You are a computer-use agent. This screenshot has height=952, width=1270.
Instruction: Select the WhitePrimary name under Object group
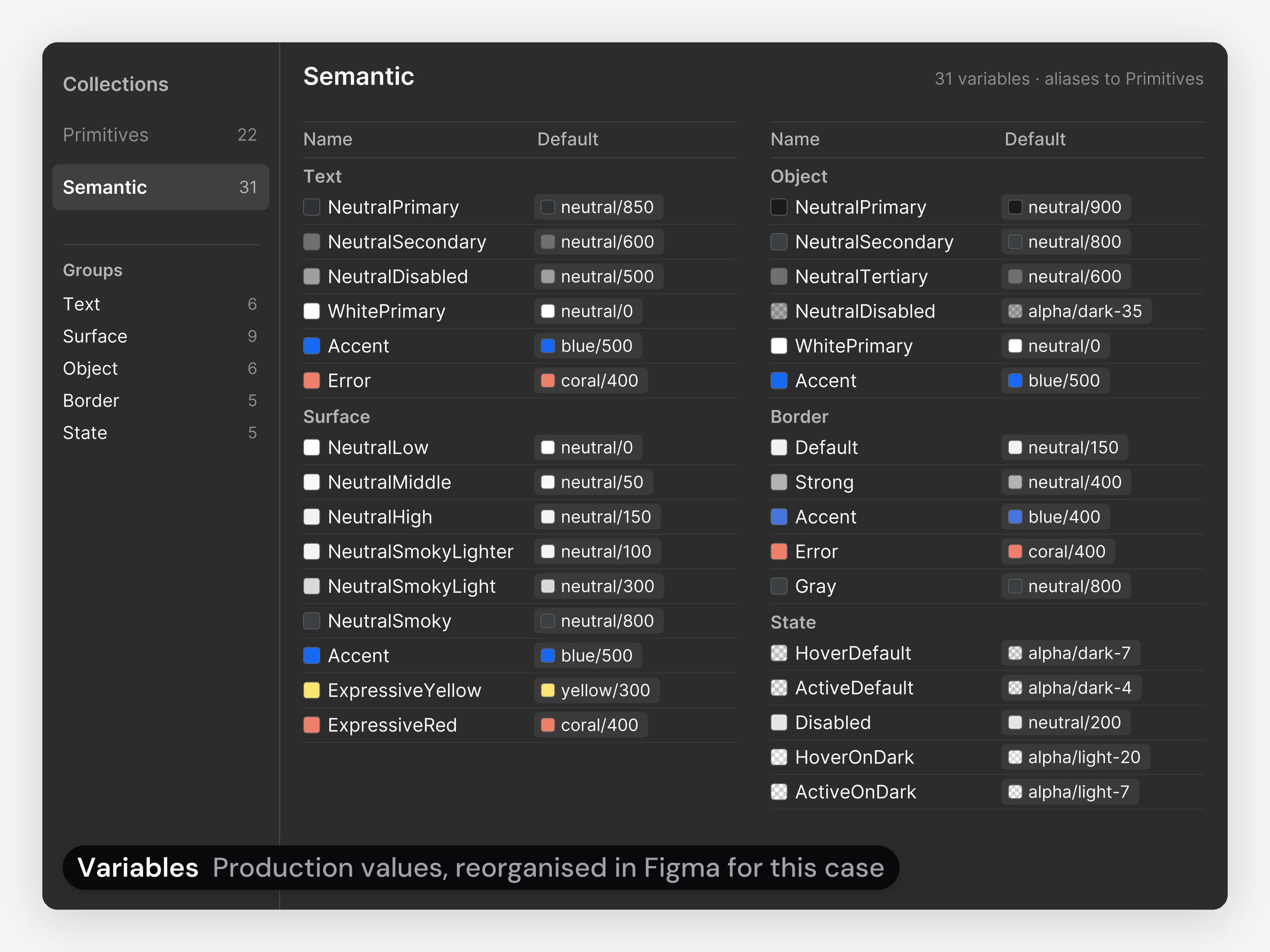click(x=854, y=346)
